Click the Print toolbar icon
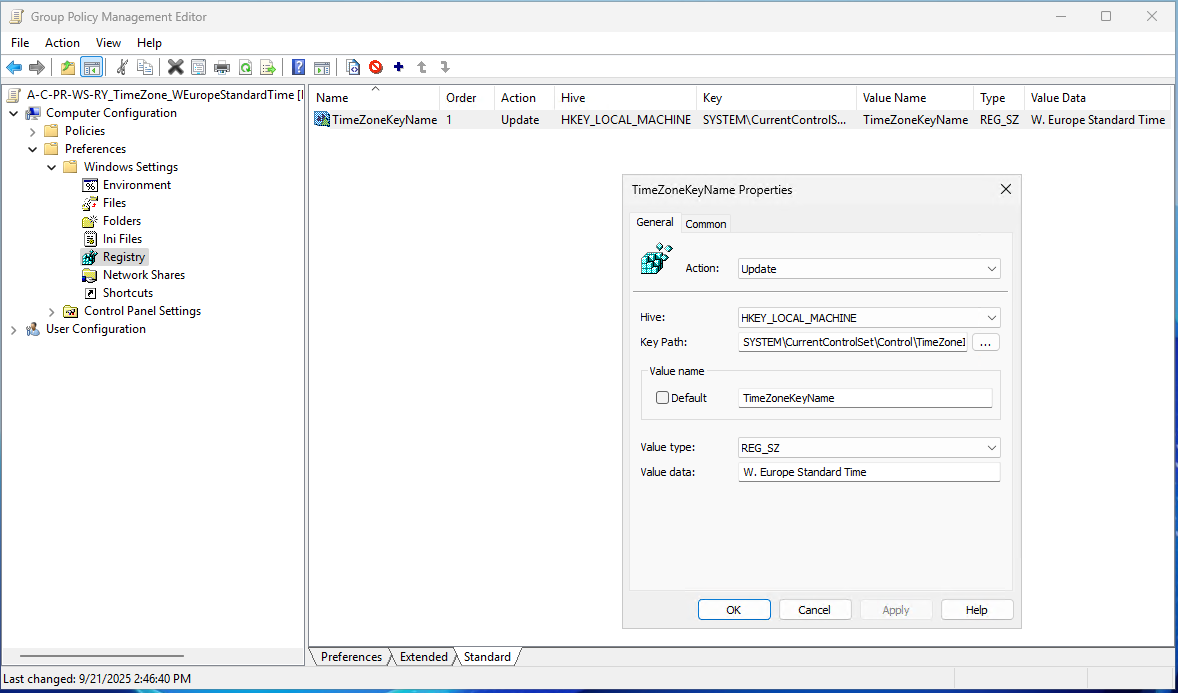The width and height of the screenshot is (1178, 693). click(221, 67)
